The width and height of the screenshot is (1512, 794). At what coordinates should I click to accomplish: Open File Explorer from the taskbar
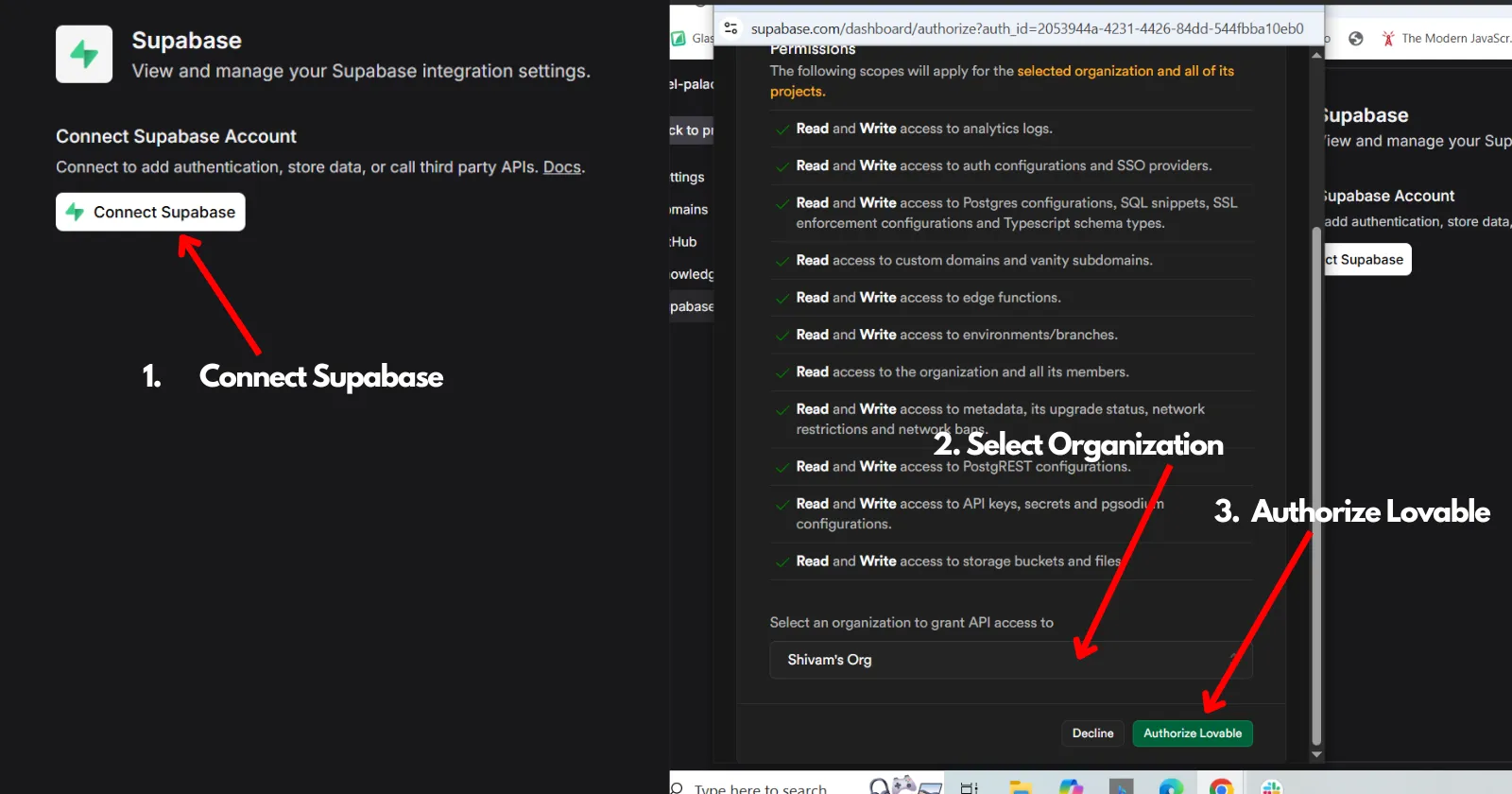point(1020,787)
